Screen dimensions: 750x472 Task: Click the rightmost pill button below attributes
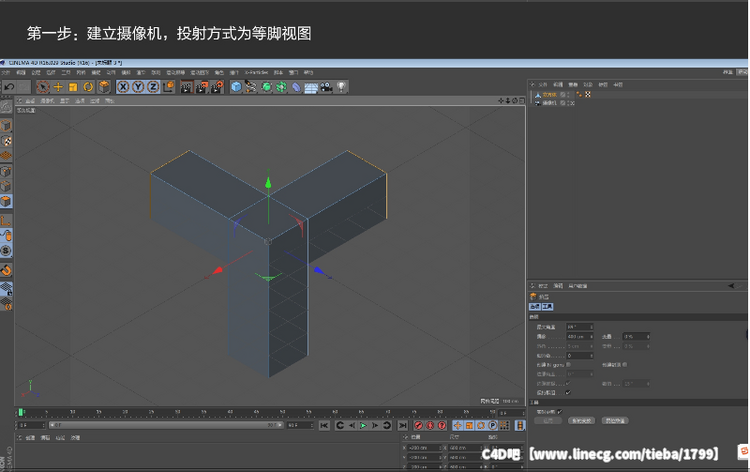coord(615,421)
